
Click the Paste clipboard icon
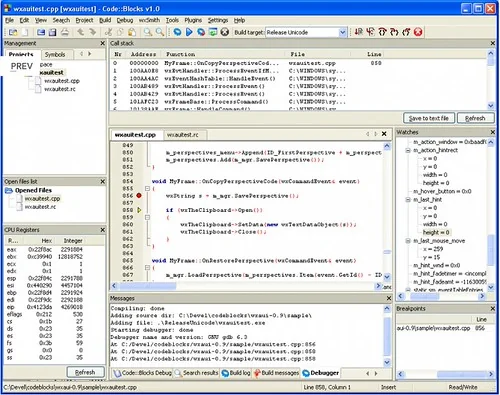(x=132, y=32)
